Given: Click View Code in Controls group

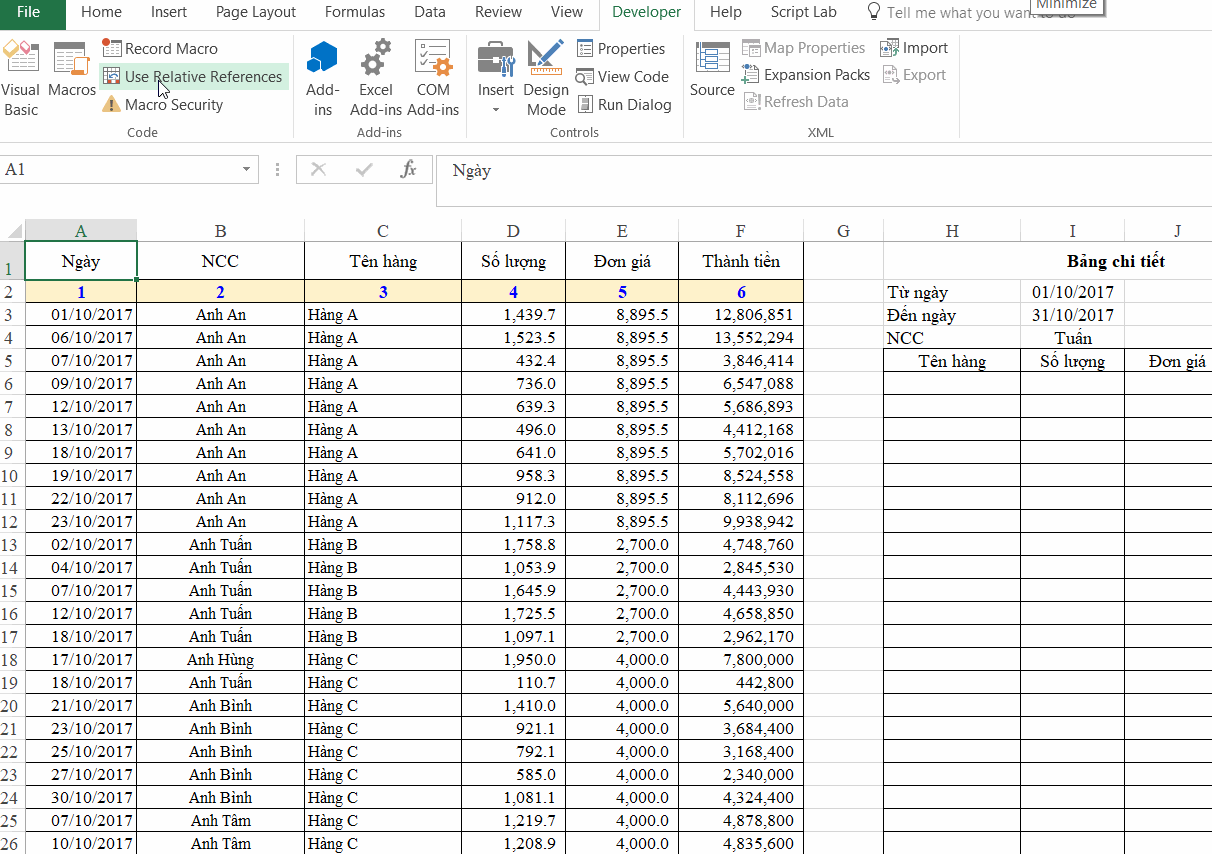Looking at the screenshot, I should [x=622, y=76].
